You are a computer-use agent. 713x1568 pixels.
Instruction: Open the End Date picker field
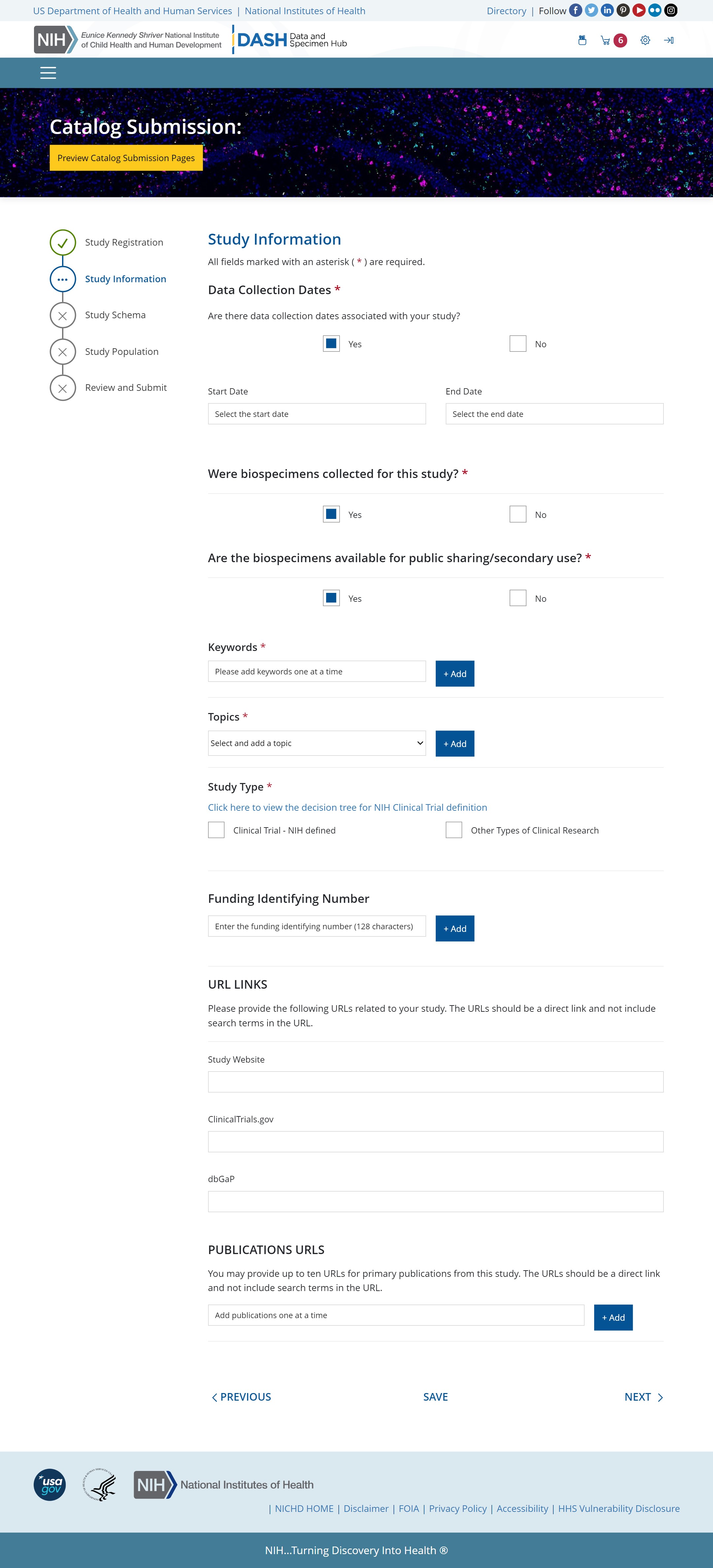tap(554, 414)
